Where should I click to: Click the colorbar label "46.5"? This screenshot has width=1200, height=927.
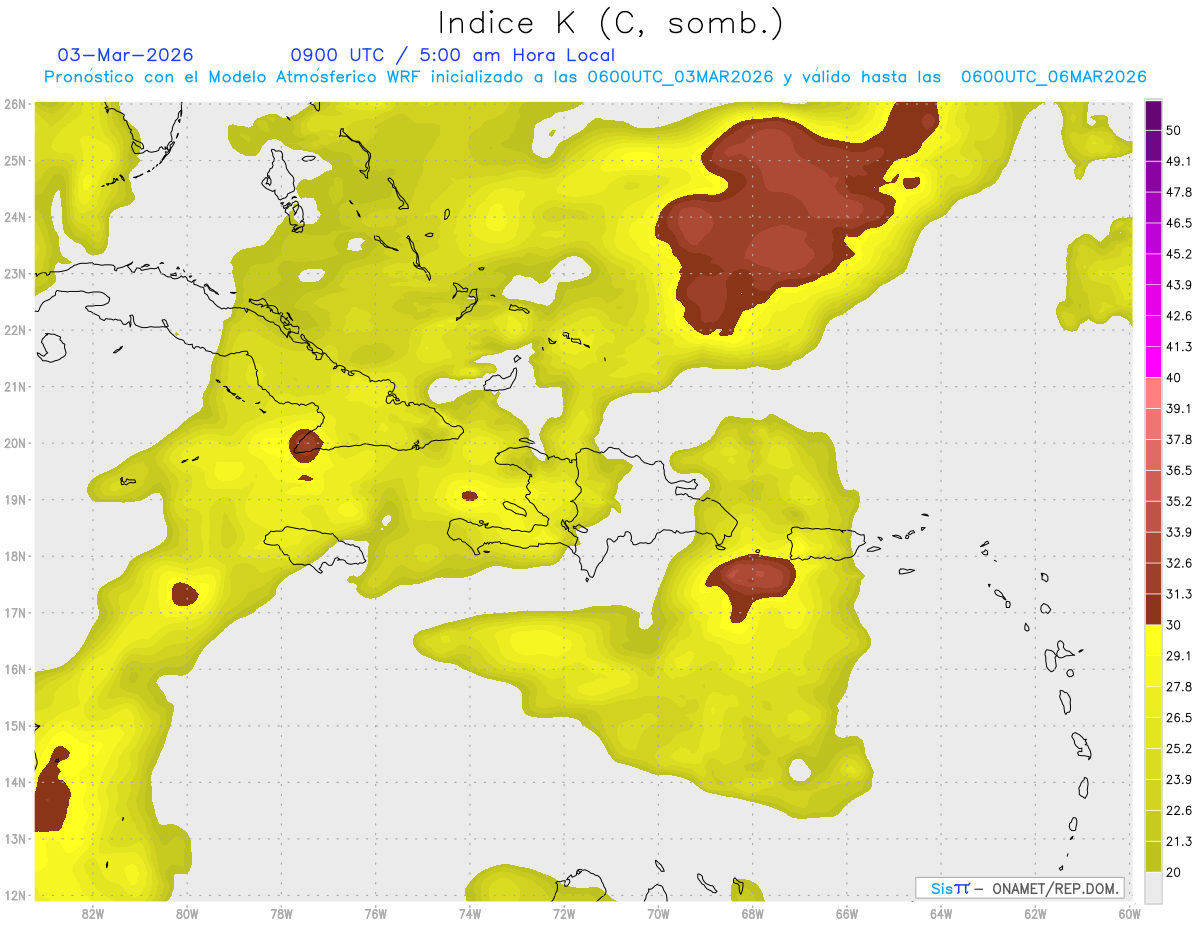(1179, 223)
